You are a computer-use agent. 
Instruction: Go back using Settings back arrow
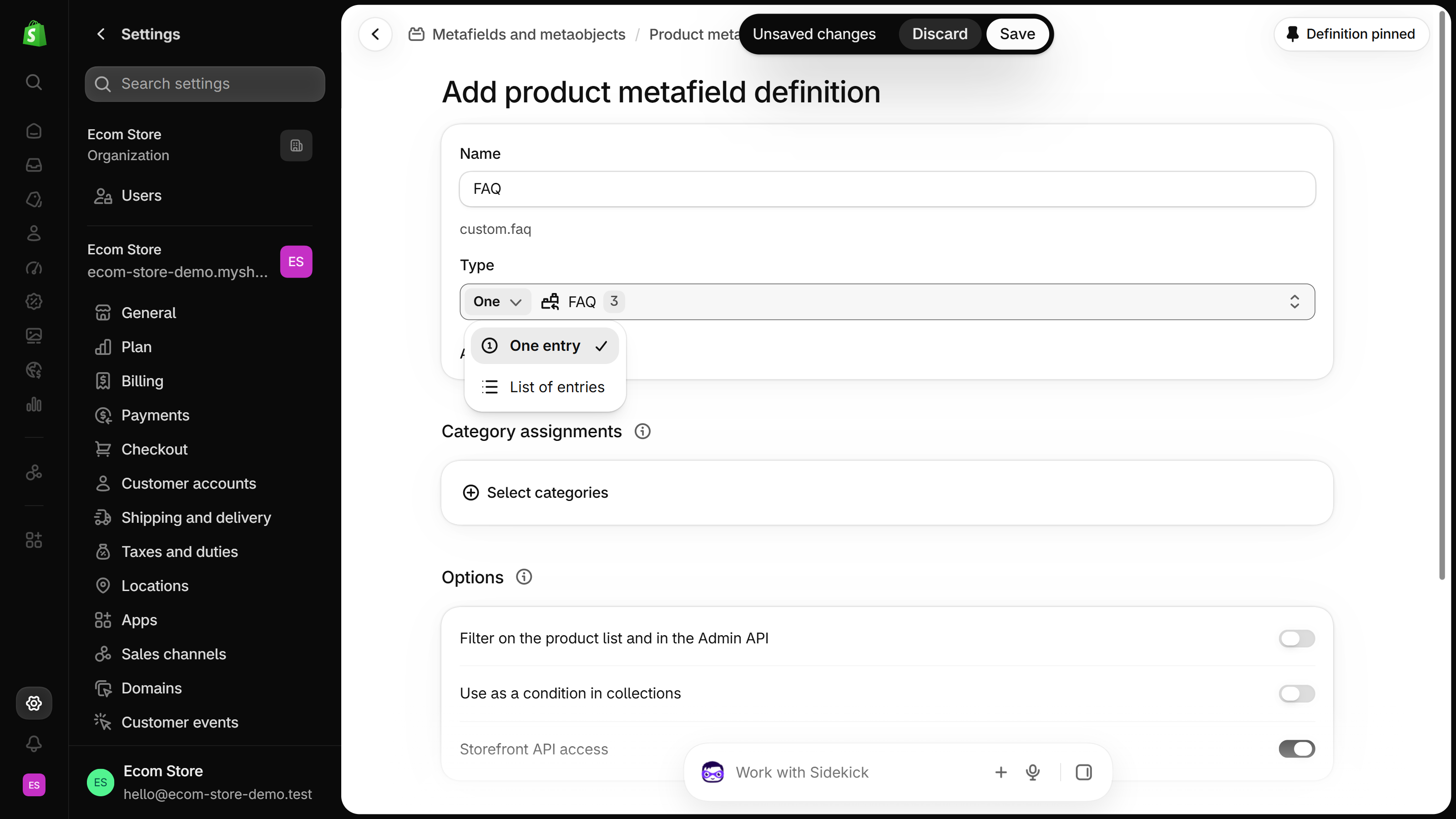[101, 35]
